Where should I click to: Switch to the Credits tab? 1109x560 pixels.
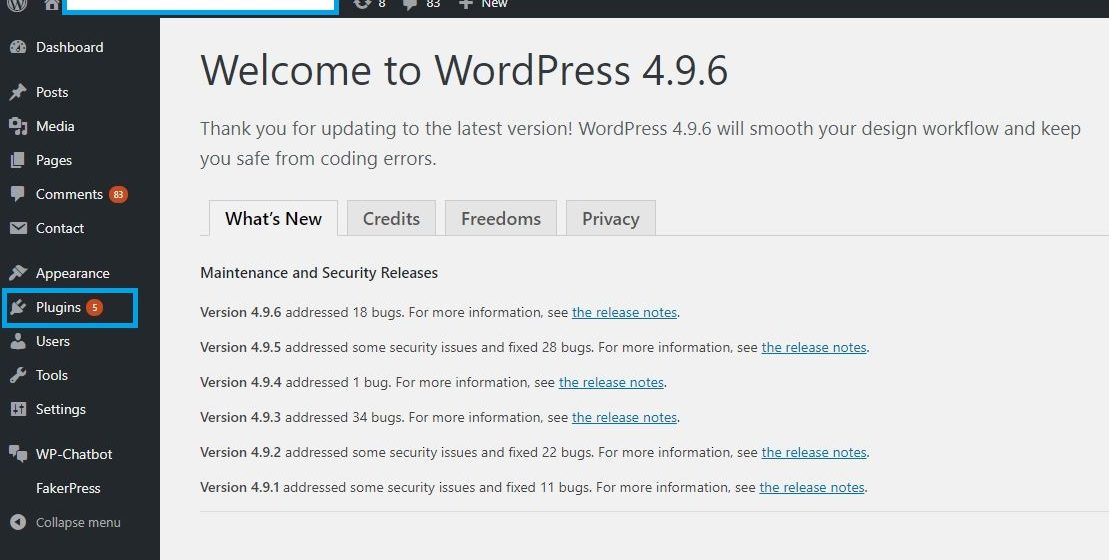391,218
